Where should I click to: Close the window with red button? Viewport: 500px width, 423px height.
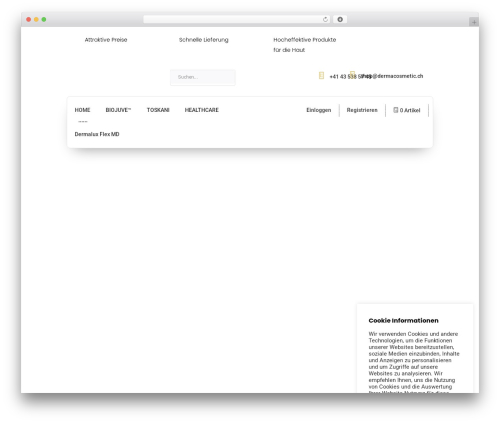pos(29,19)
